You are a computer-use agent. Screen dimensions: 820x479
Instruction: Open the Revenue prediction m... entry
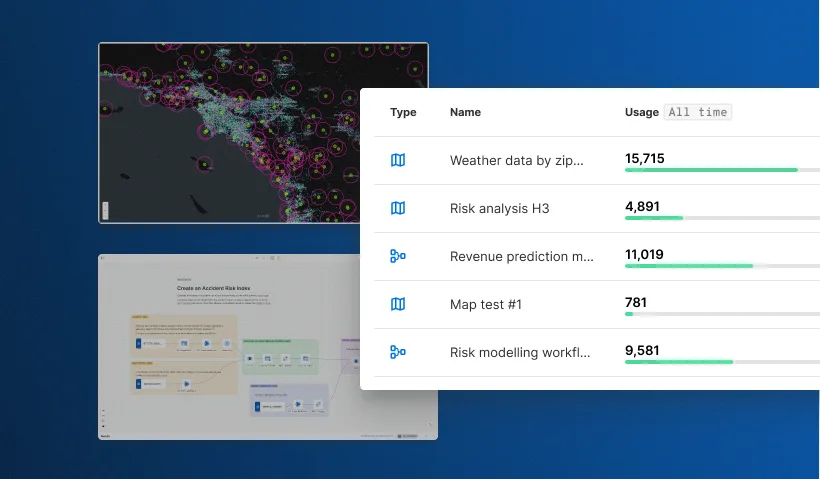point(521,256)
